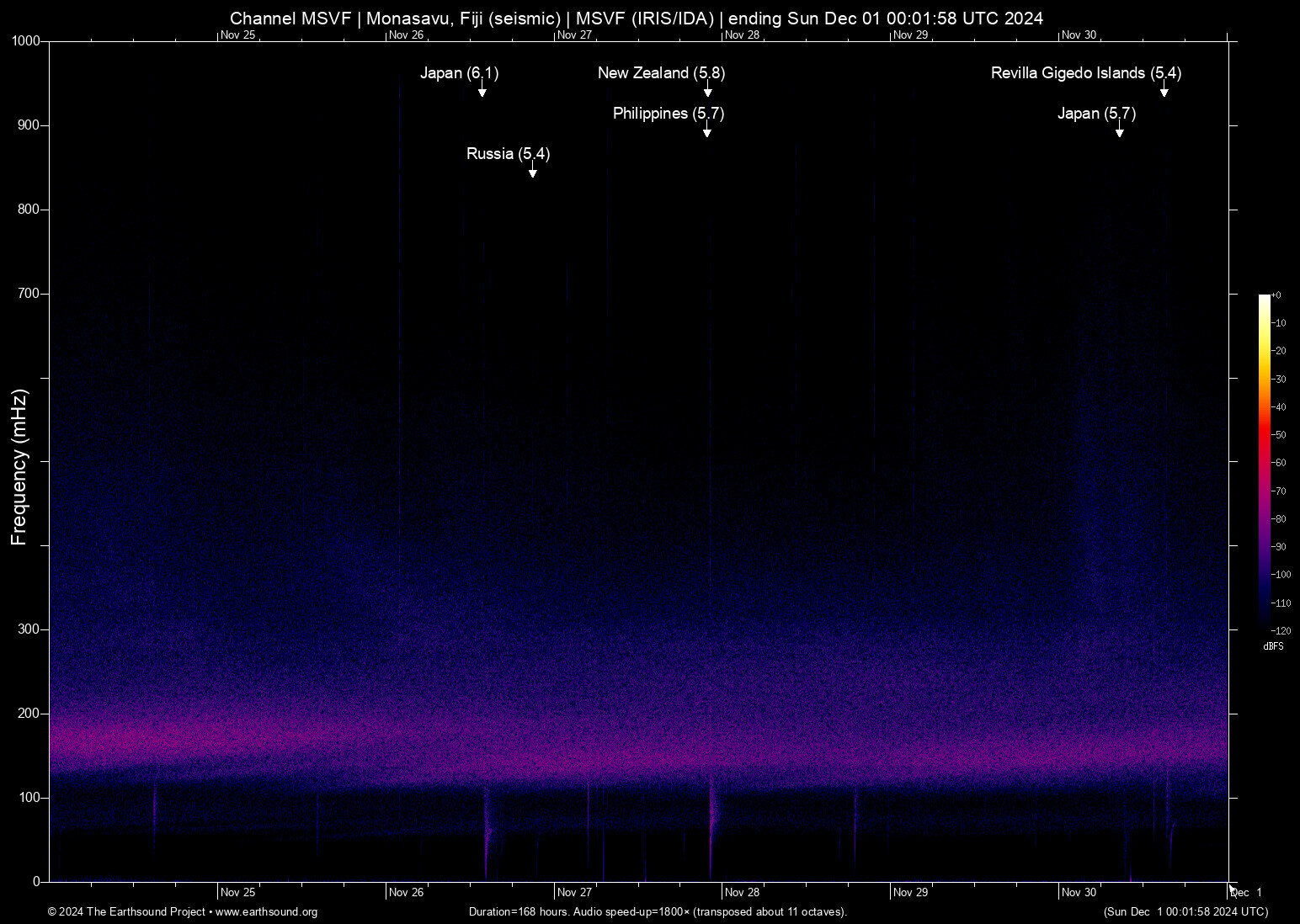Click the Nov 27 label on the top axis
This screenshot has height=924, width=1300.
point(574,35)
